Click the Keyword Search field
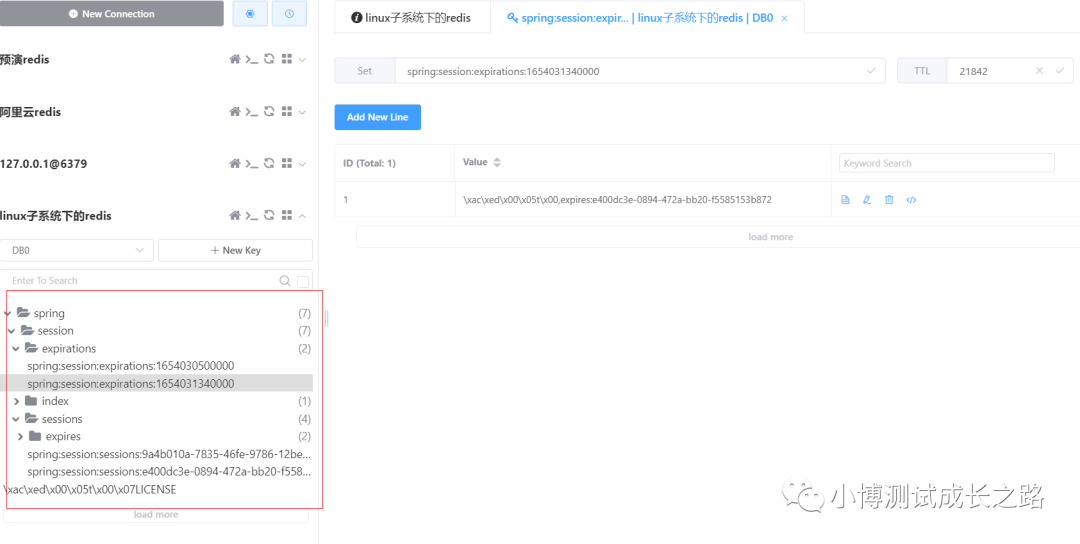This screenshot has width=1080, height=544. pos(946,163)
